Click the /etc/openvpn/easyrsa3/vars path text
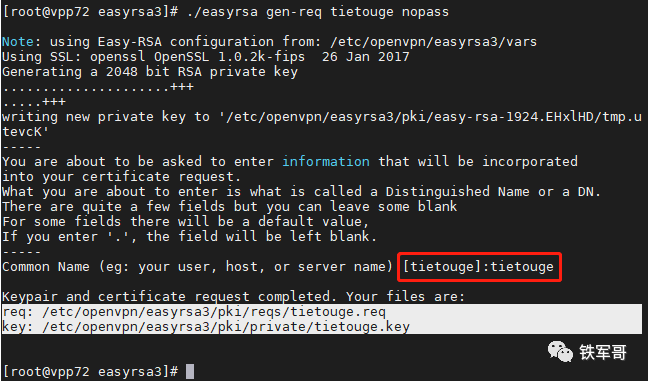Screen dimensions: 648x381 pos(433,42)
